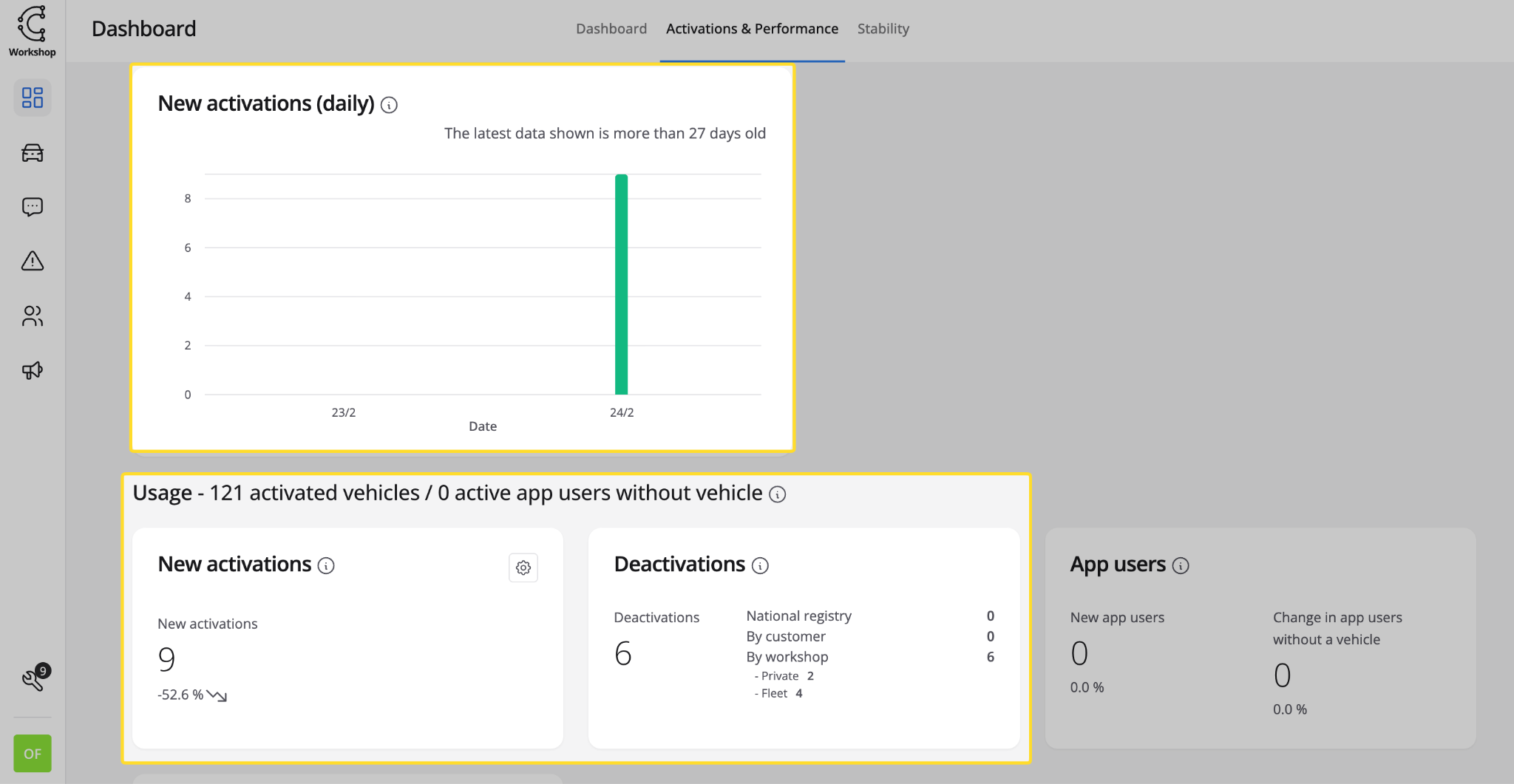1514x784 pixels.
Task: Click the -52.6 % trend figure
Action: (180, 695)
